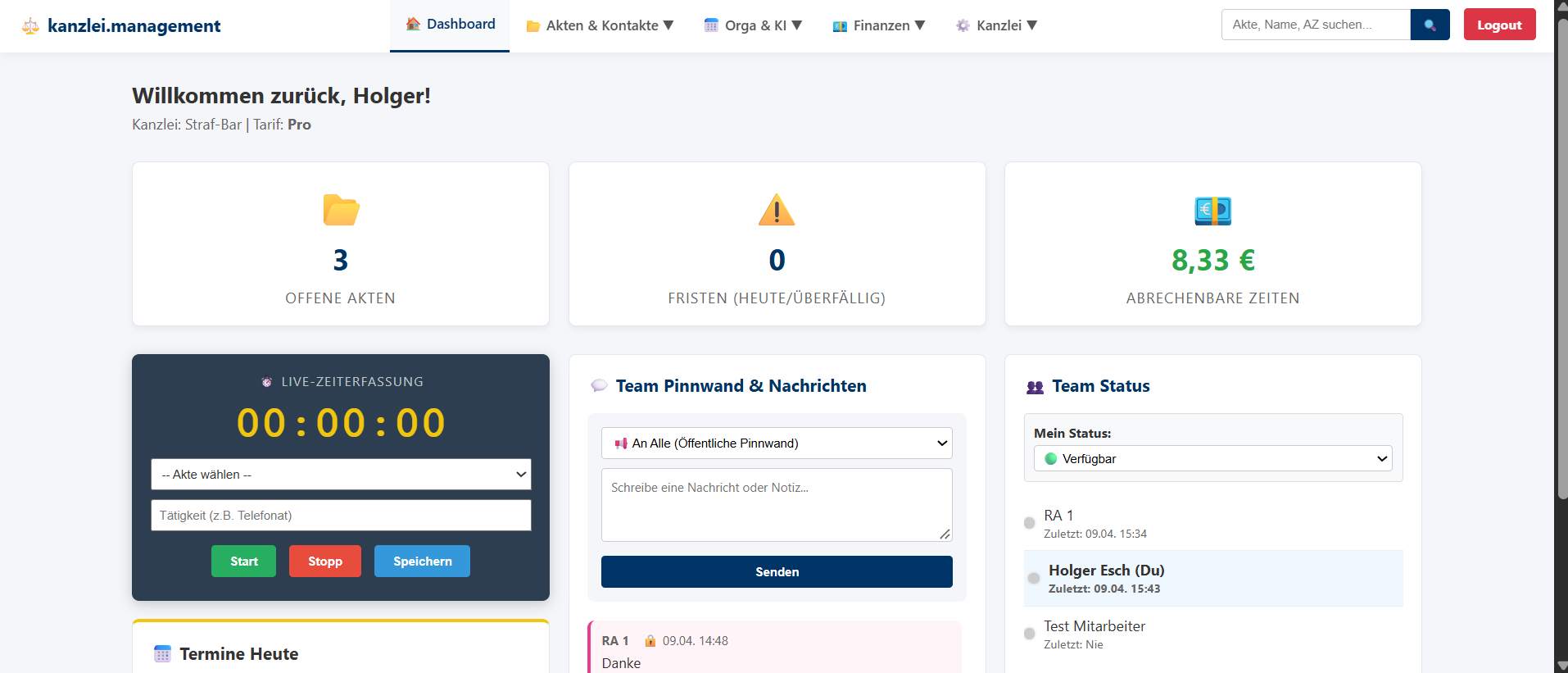Click the gear icon beside Kanzlei
The image size is (1568, 673).
(x=963, y=25)
